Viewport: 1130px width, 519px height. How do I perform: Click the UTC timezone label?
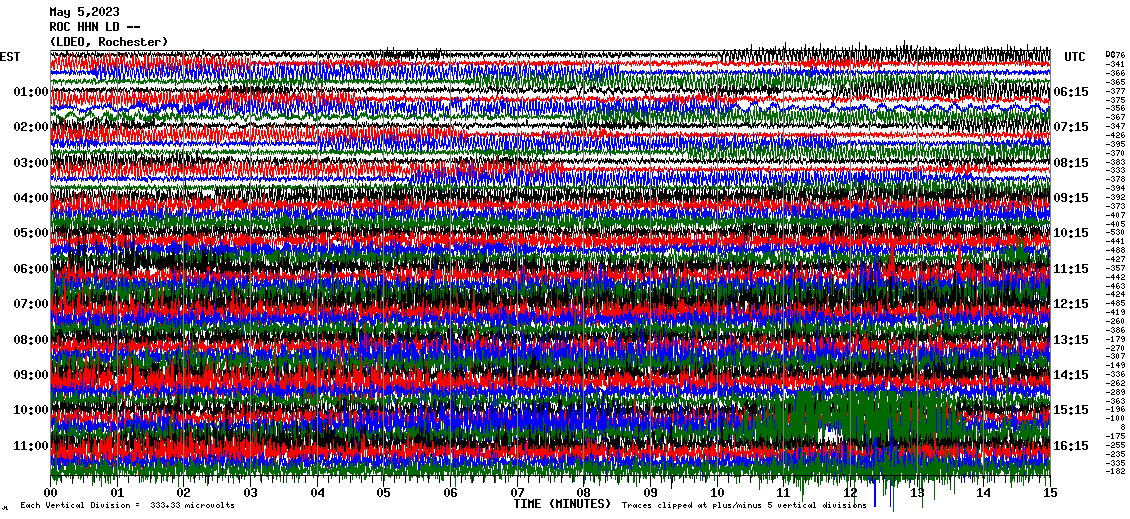point(1074,57)
